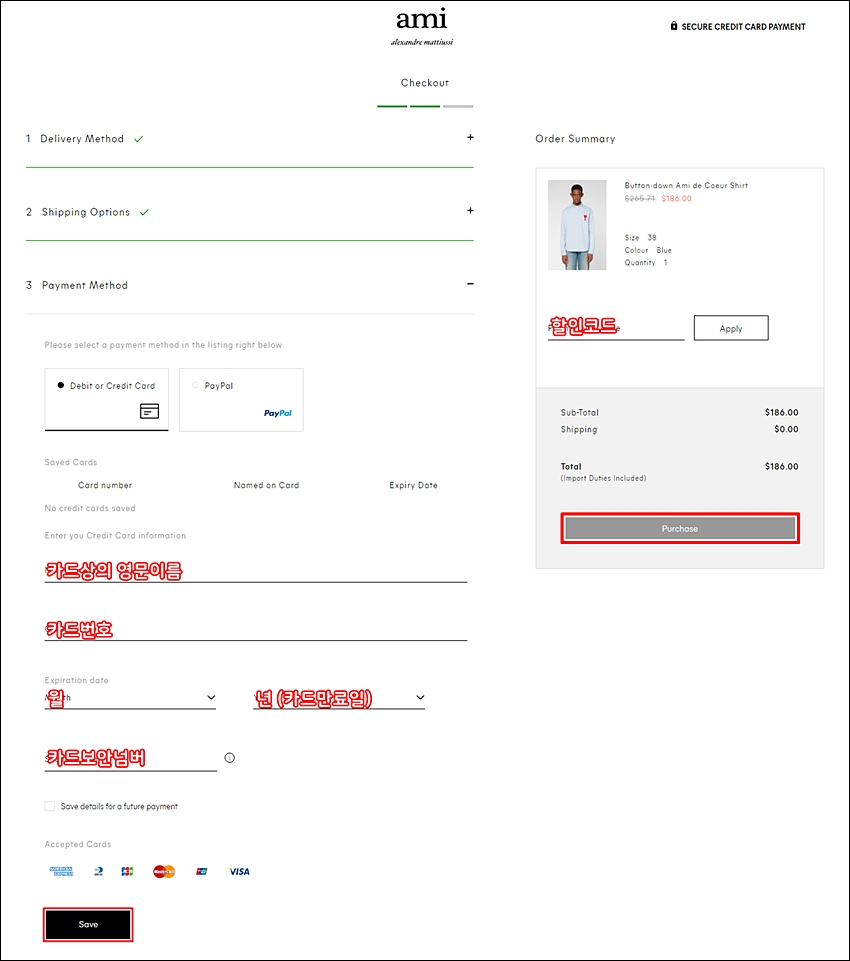Click the $186.00 sale price in red

click(677, 199)
